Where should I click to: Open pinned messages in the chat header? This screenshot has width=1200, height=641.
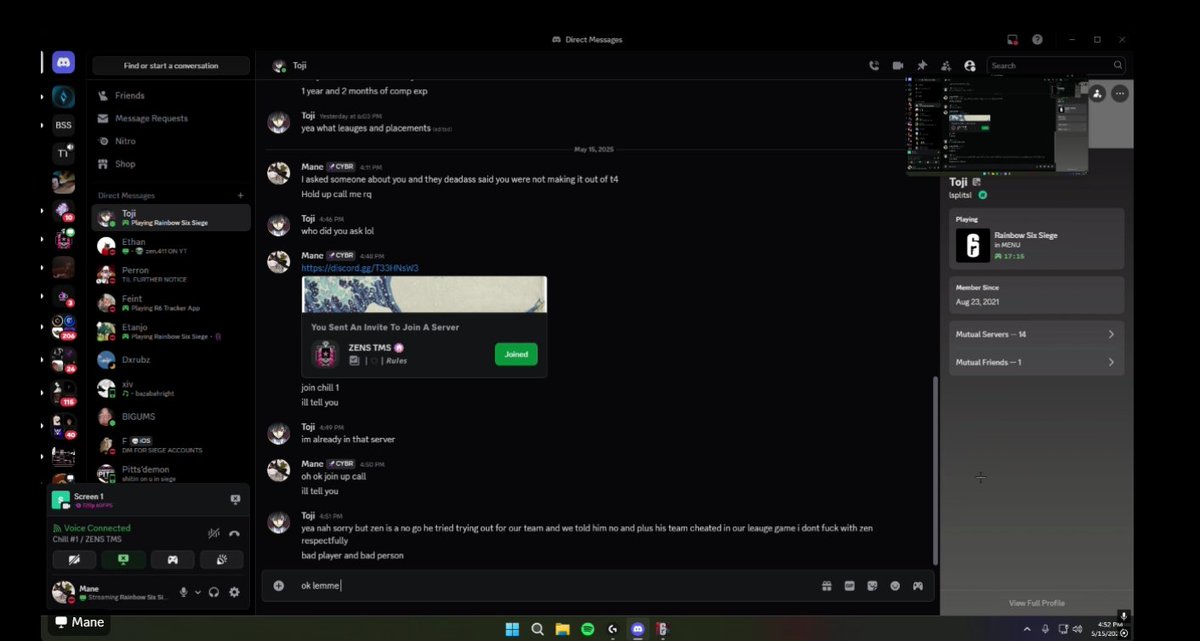point(922,66)
